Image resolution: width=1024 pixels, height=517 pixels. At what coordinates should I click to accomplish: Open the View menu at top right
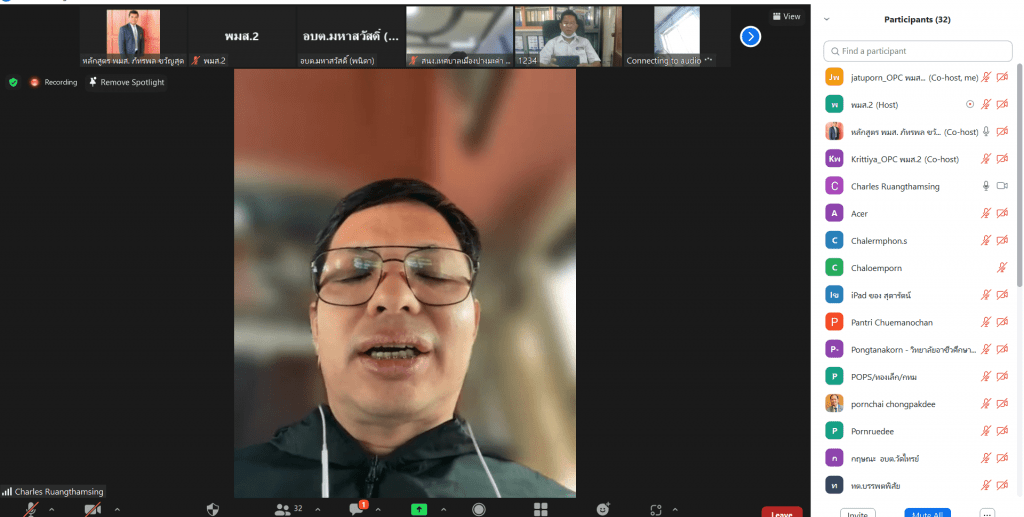coord(786,16)
